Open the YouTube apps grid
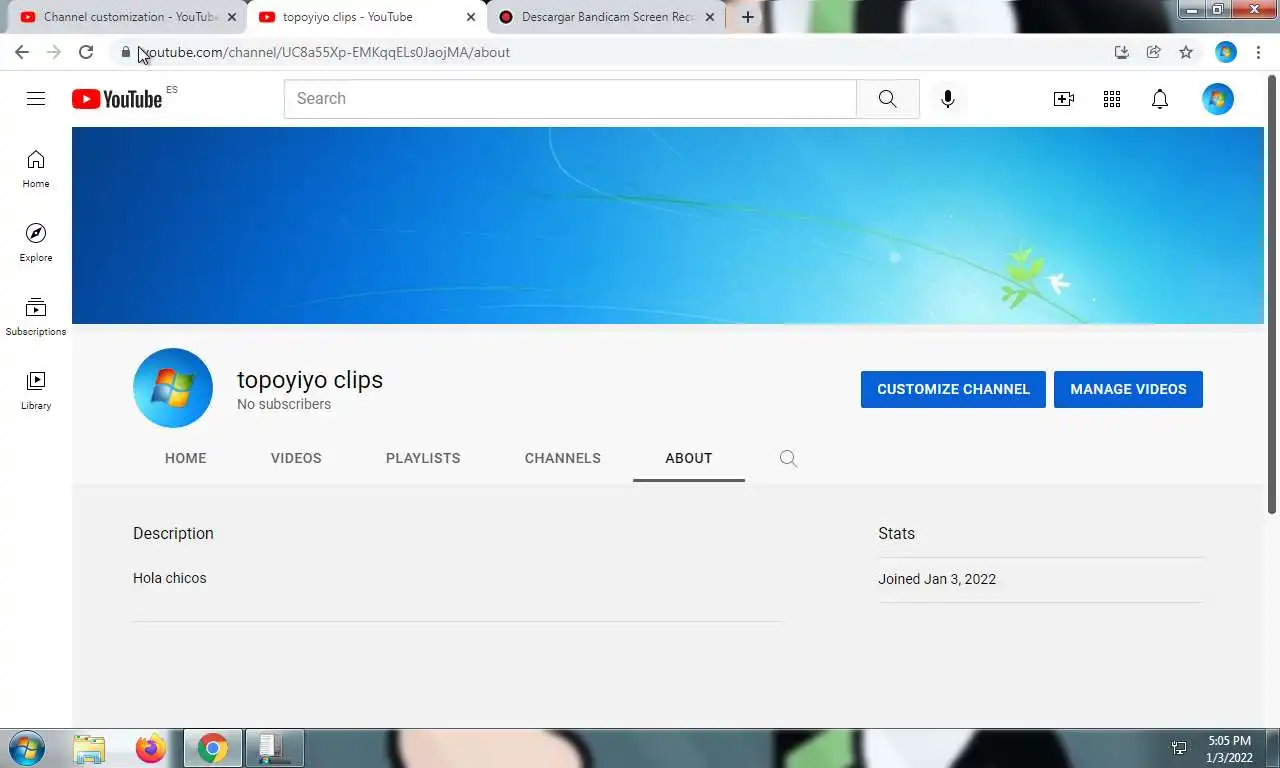 (1112, 99)
